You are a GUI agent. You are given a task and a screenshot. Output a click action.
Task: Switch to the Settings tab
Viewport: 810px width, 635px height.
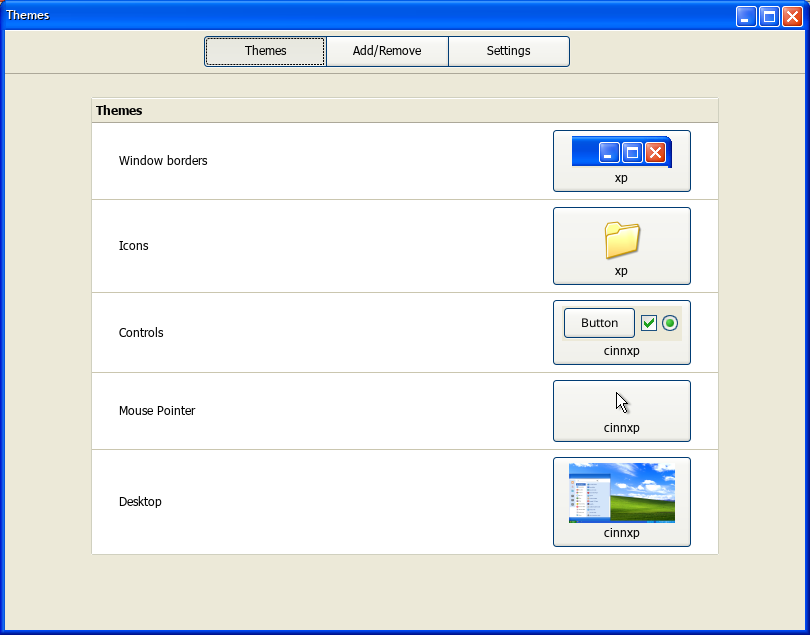point(509,51)
